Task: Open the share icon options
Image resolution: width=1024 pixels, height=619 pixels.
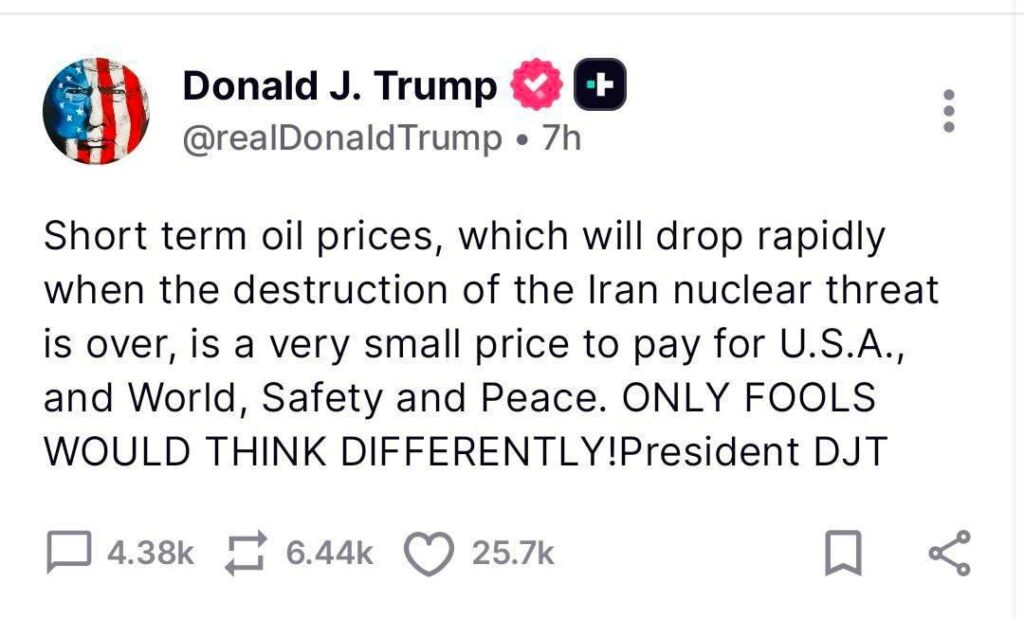Action: [x=949, y=554]
